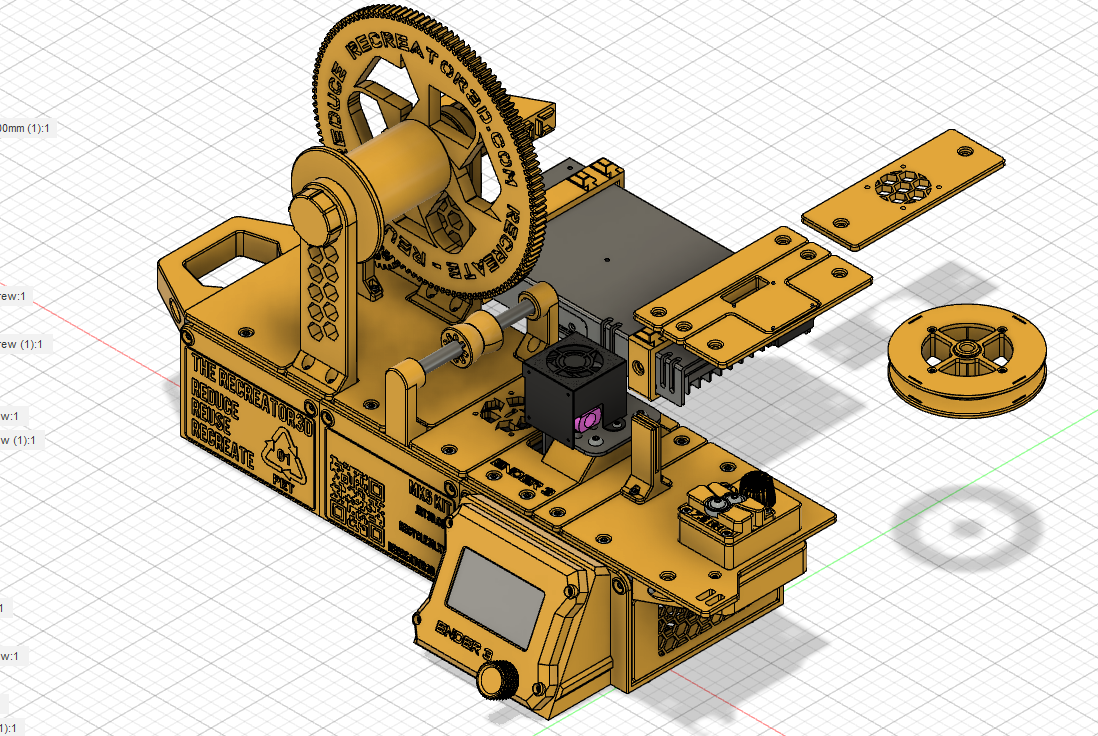Click the '00mm (1):1' component label
The width and height of the screenshot is (1098, 736).
pos(25,128)
